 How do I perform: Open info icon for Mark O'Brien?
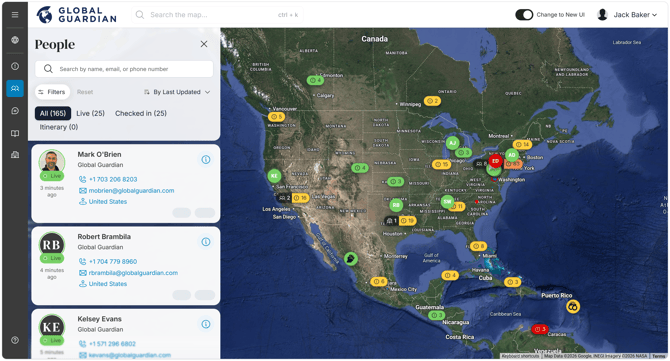pos(206,159)
